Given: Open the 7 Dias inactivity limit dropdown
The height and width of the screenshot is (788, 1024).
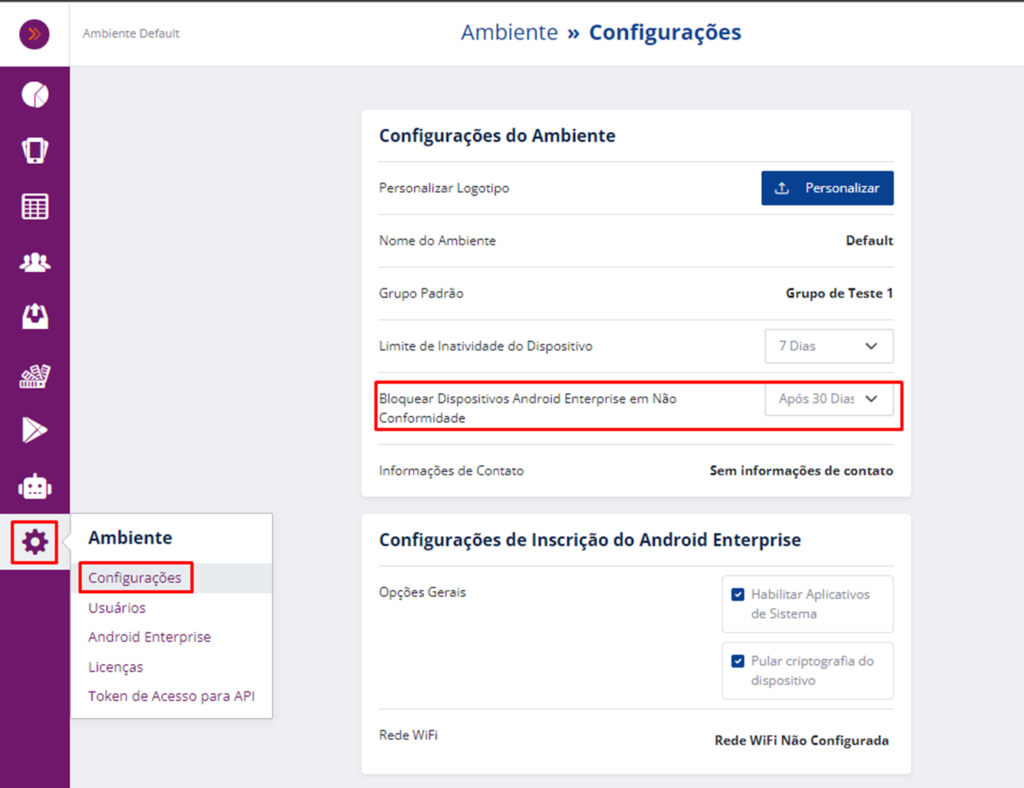Looking at the screenshot, I should click(829, 346).
